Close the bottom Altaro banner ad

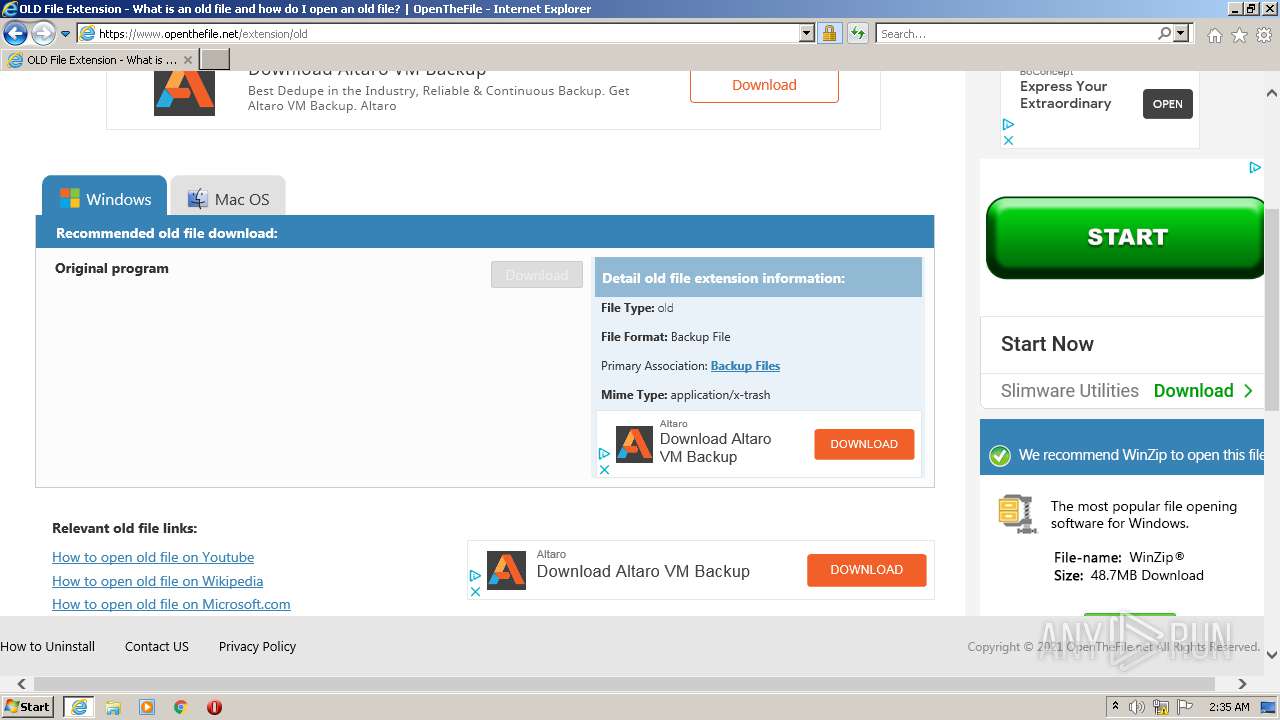point(475,592)
